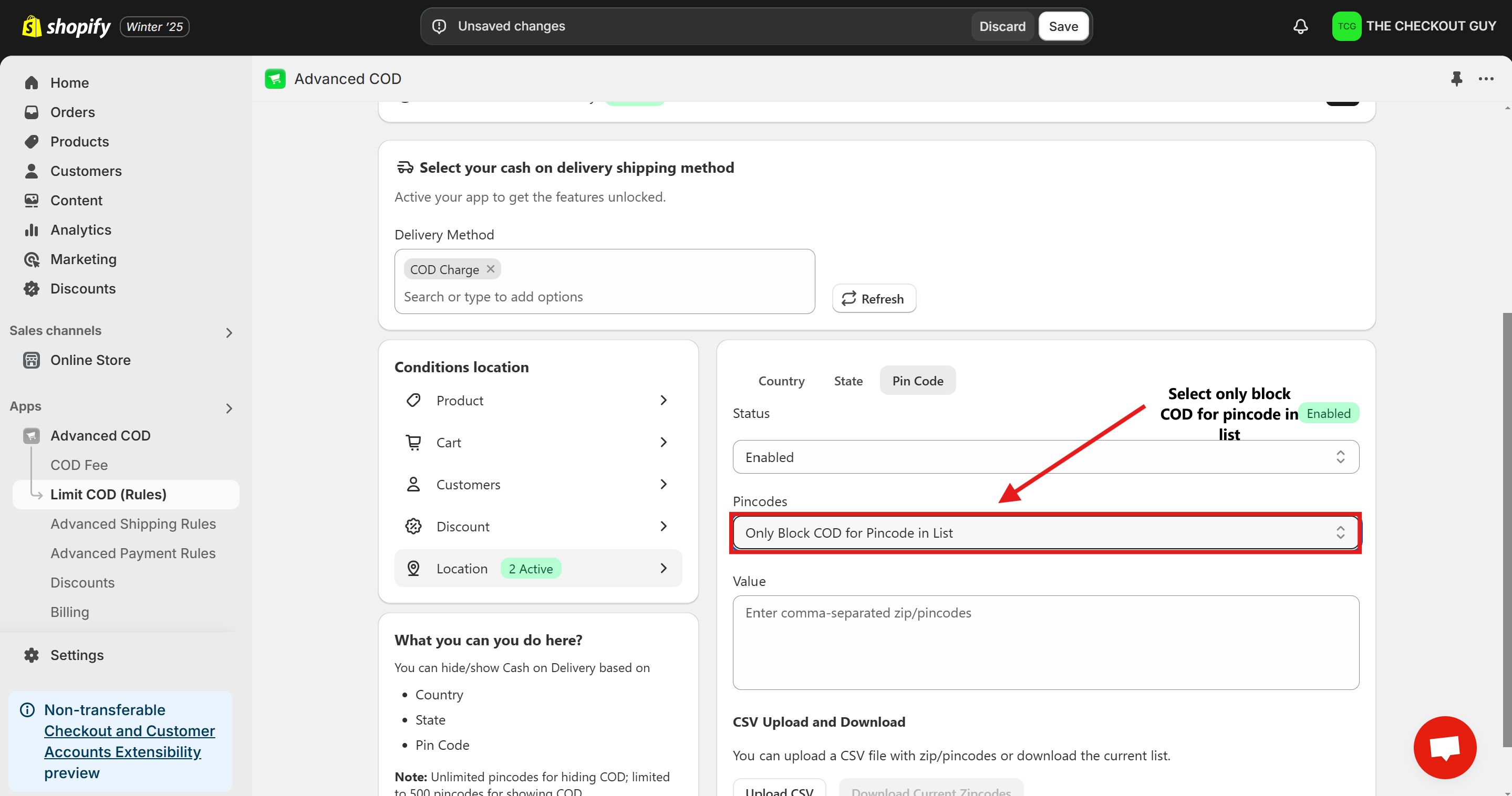Refresh delivery methods
Image resolution: width=1512 pixels, height=796 pixels.
tap(874, 299)
